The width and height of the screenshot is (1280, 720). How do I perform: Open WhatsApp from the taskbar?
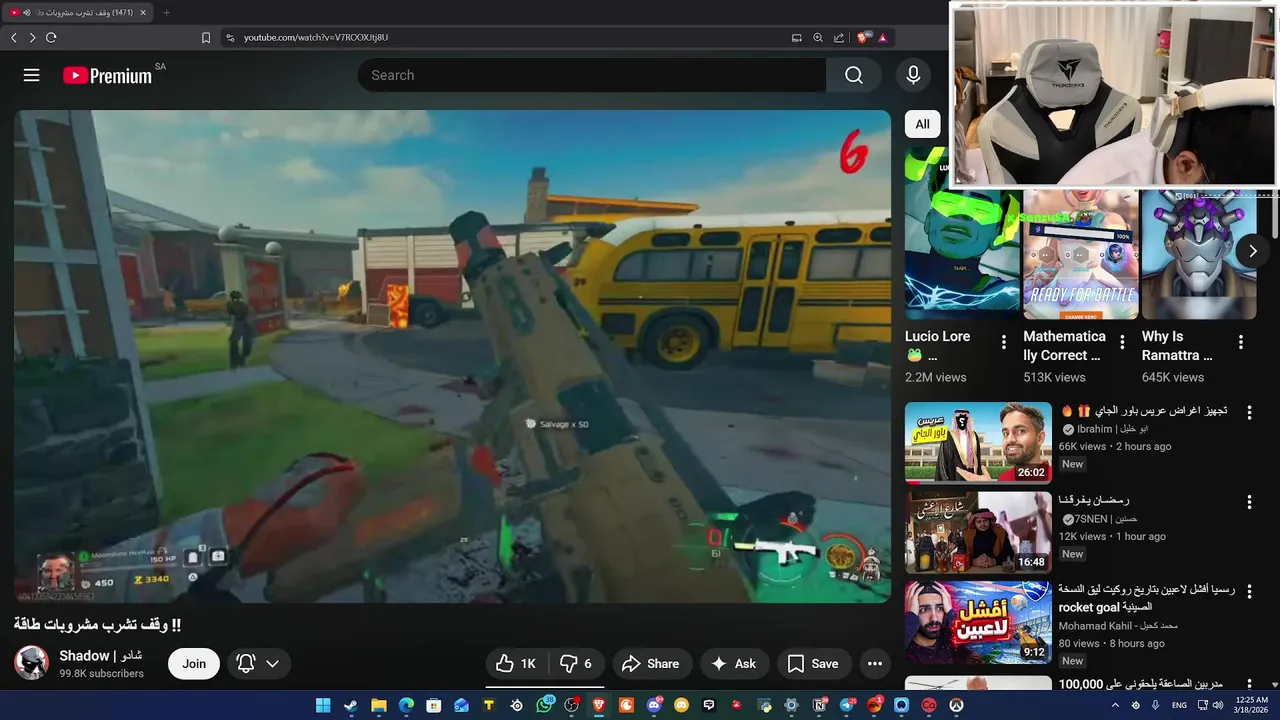point(544,705)
